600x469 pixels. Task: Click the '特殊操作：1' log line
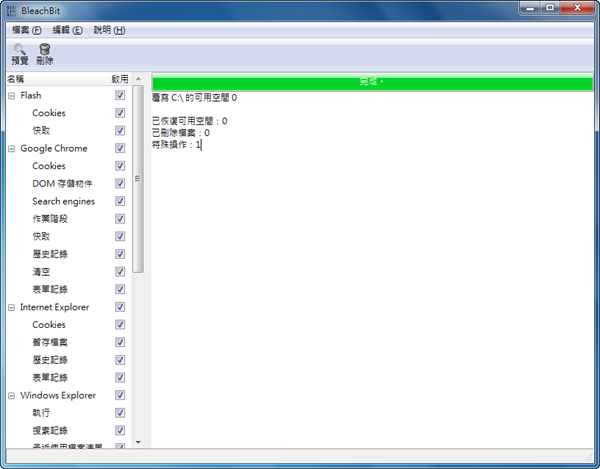176,145
